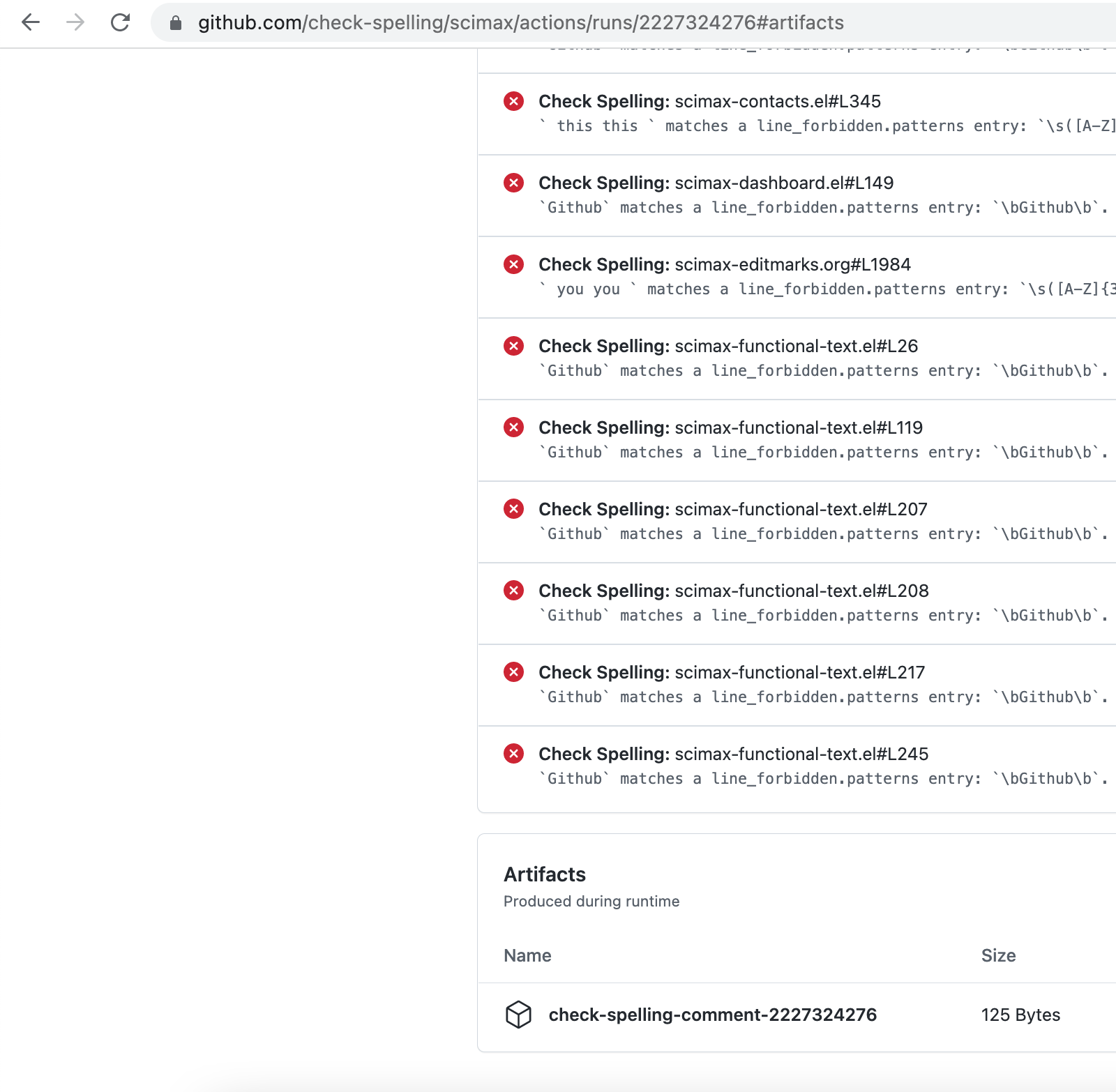Screen dimensions: 1116x1092
Task: Open the scimax-contacts.el#L345 annotation link
Action: (x=709, y=101)
